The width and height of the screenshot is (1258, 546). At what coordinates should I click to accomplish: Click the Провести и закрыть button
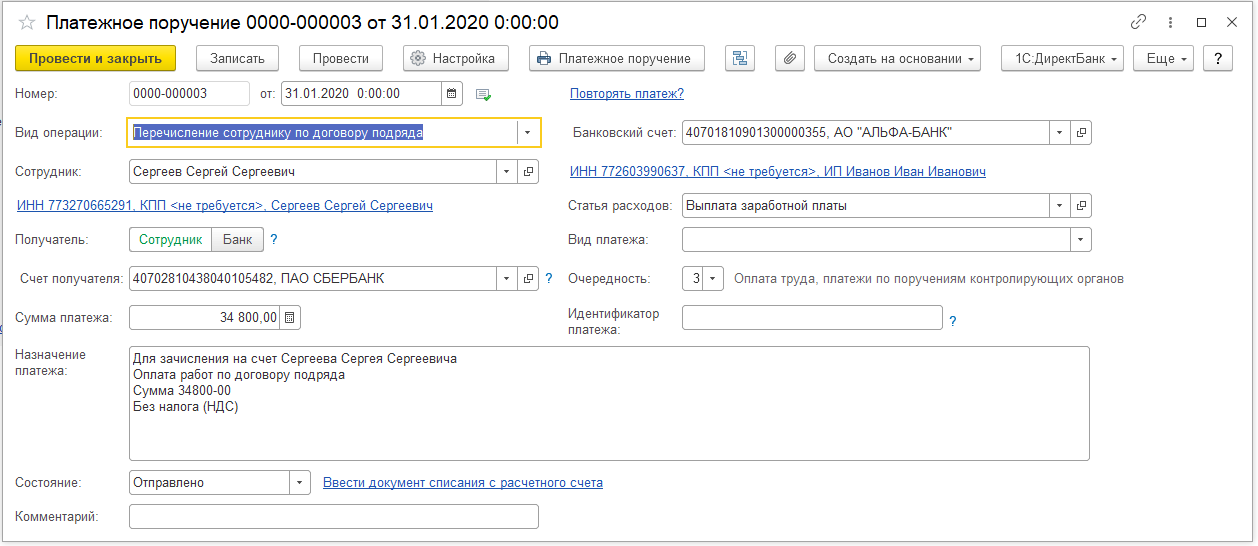pyautogui.click(x=95, y=58)
